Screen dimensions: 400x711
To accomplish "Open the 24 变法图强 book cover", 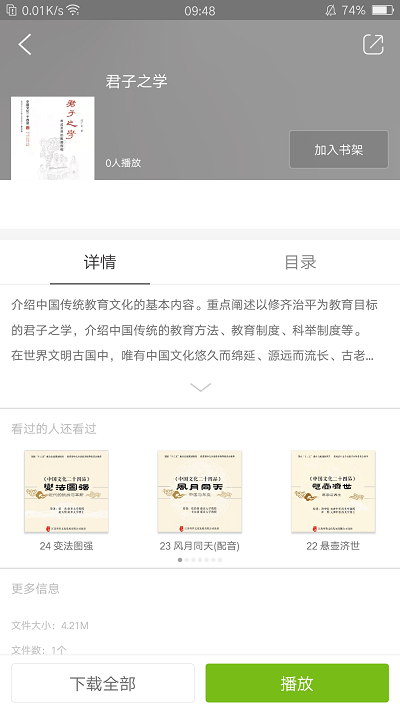I will click(66, 492).
